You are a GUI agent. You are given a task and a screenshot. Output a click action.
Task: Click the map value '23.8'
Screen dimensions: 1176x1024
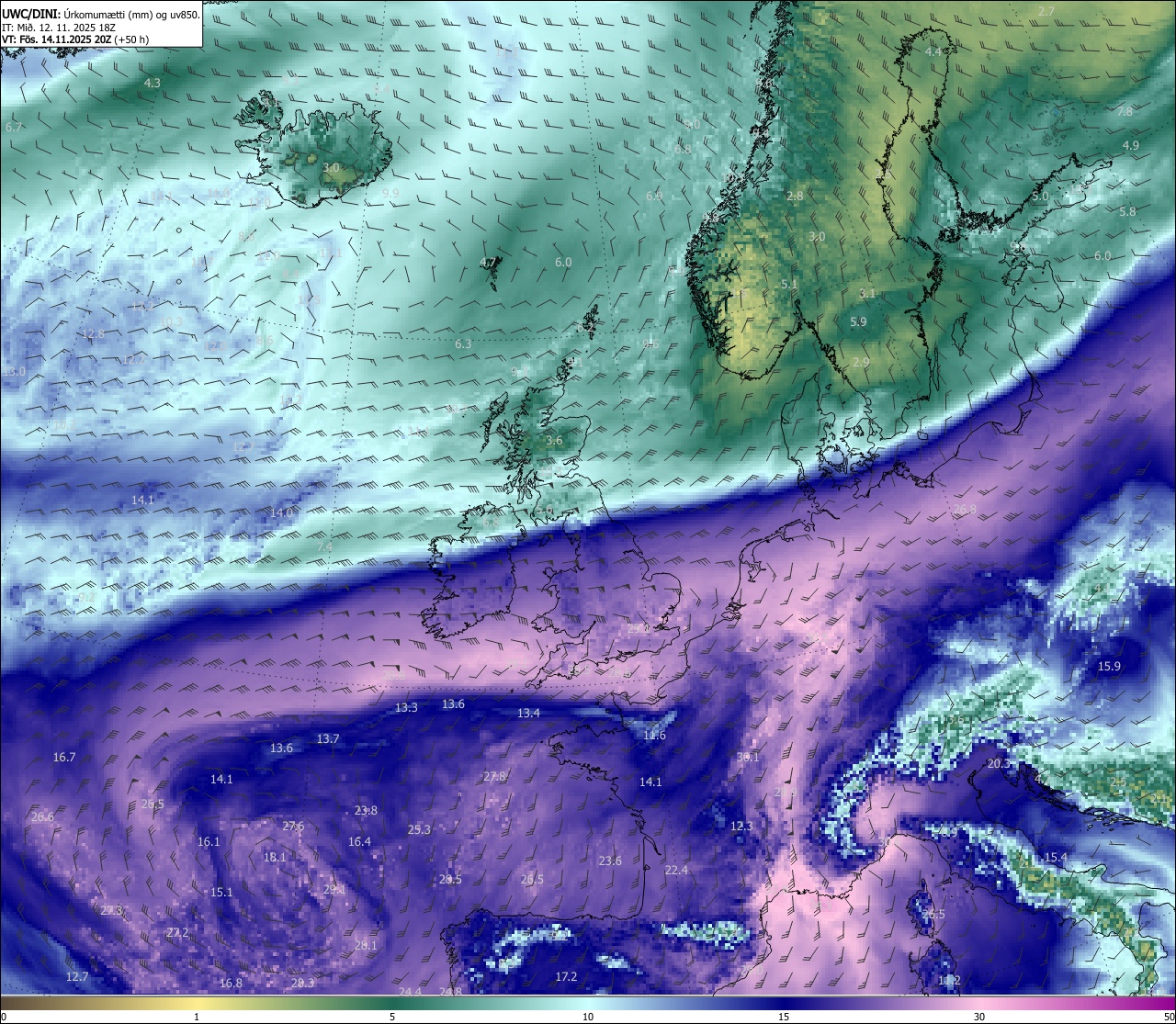click(366, 810)
